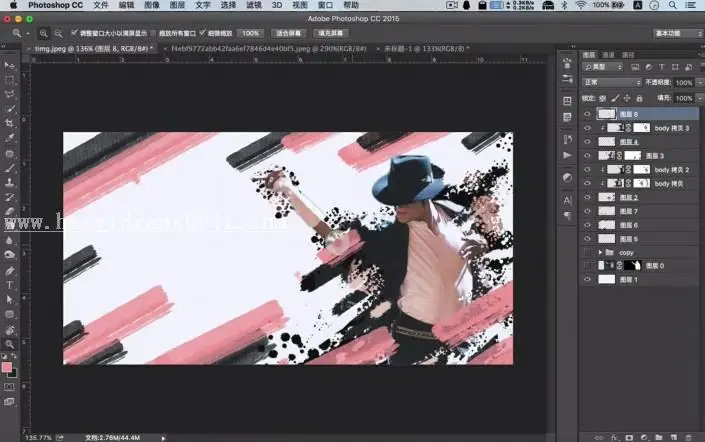Open the blend mode dropdown
Screen dimensions: 705x442
click(612, 82)
